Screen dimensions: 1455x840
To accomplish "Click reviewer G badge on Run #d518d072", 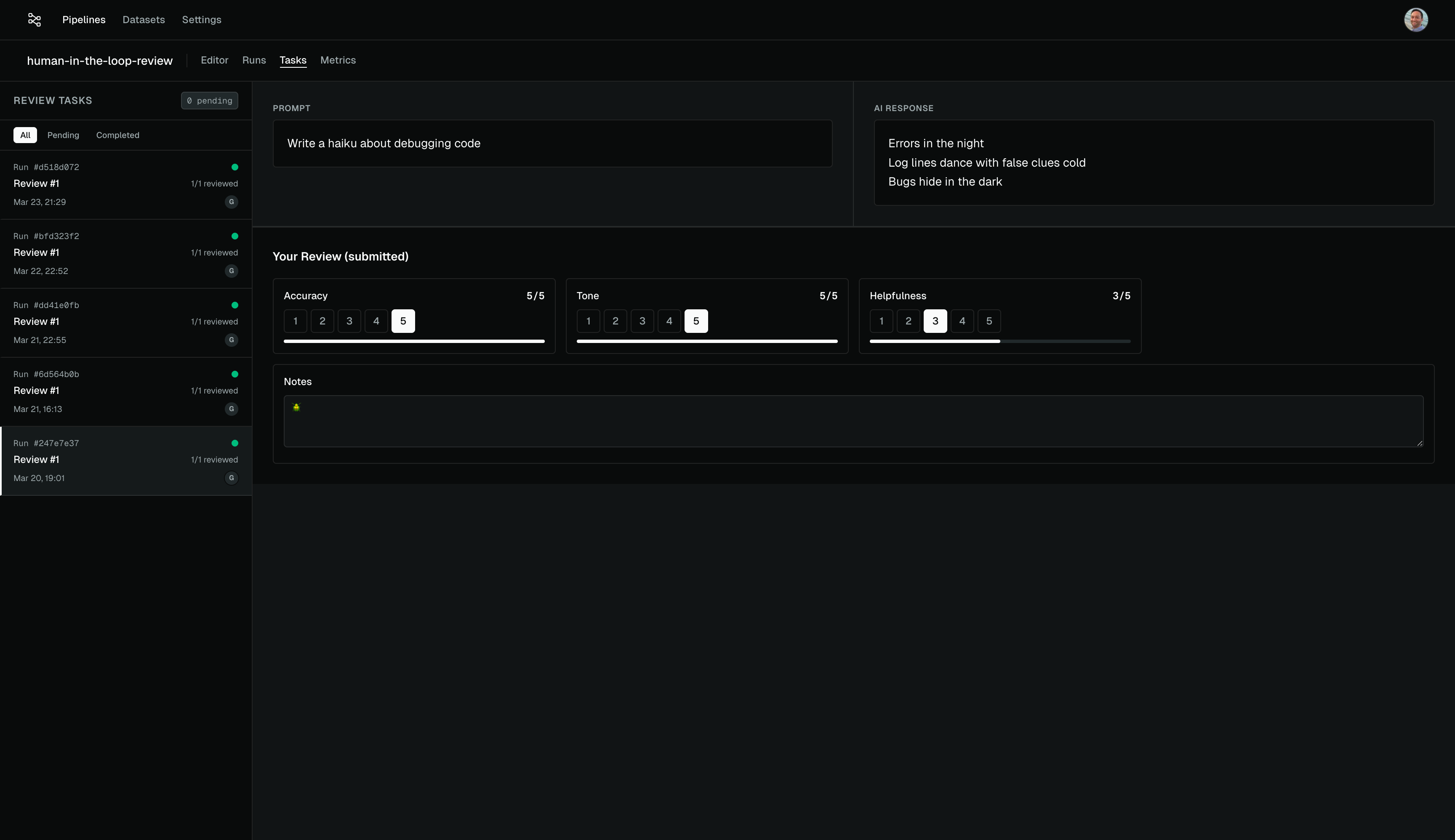I will click(x=232, y=202).
